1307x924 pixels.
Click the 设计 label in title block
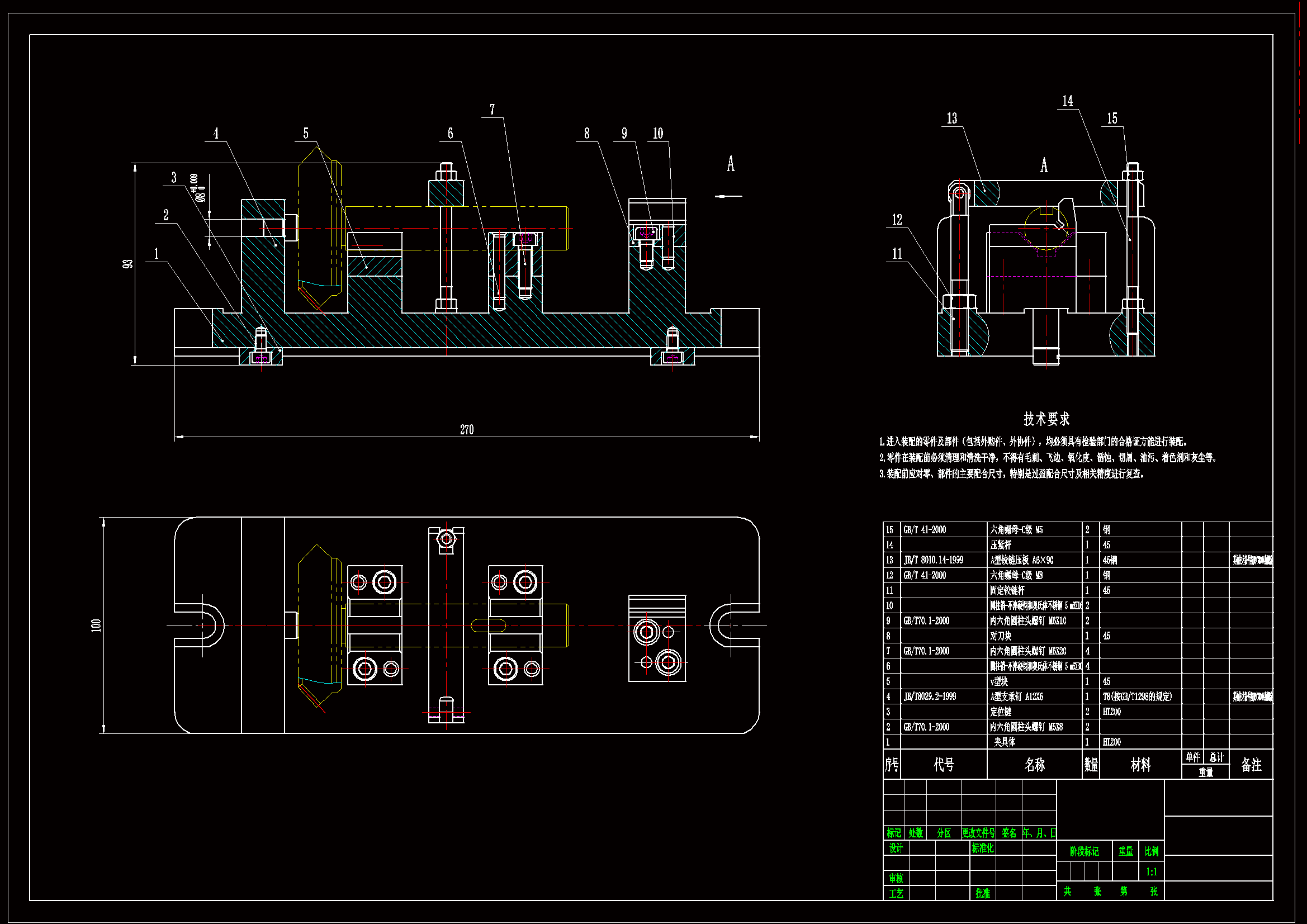tap(896, 849)
